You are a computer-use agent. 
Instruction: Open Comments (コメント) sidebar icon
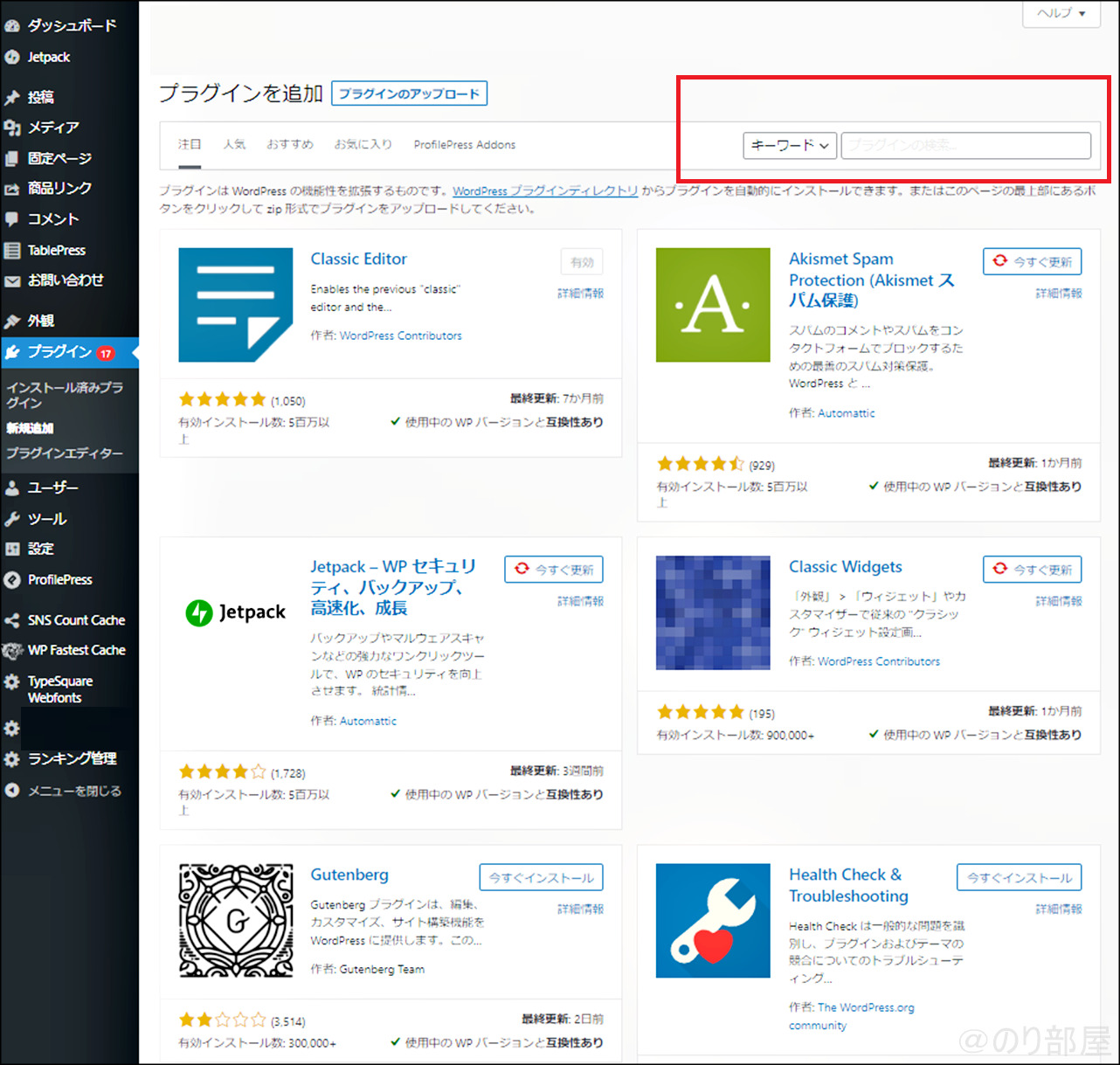[x=12, y=219]
